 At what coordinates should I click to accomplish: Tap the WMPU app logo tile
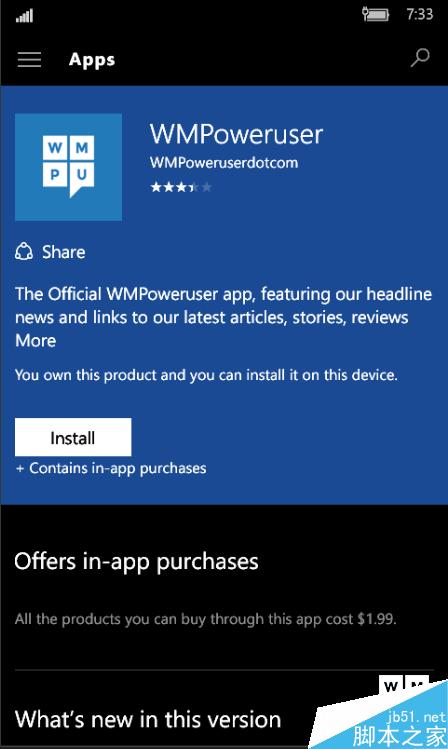pos(68,167)
